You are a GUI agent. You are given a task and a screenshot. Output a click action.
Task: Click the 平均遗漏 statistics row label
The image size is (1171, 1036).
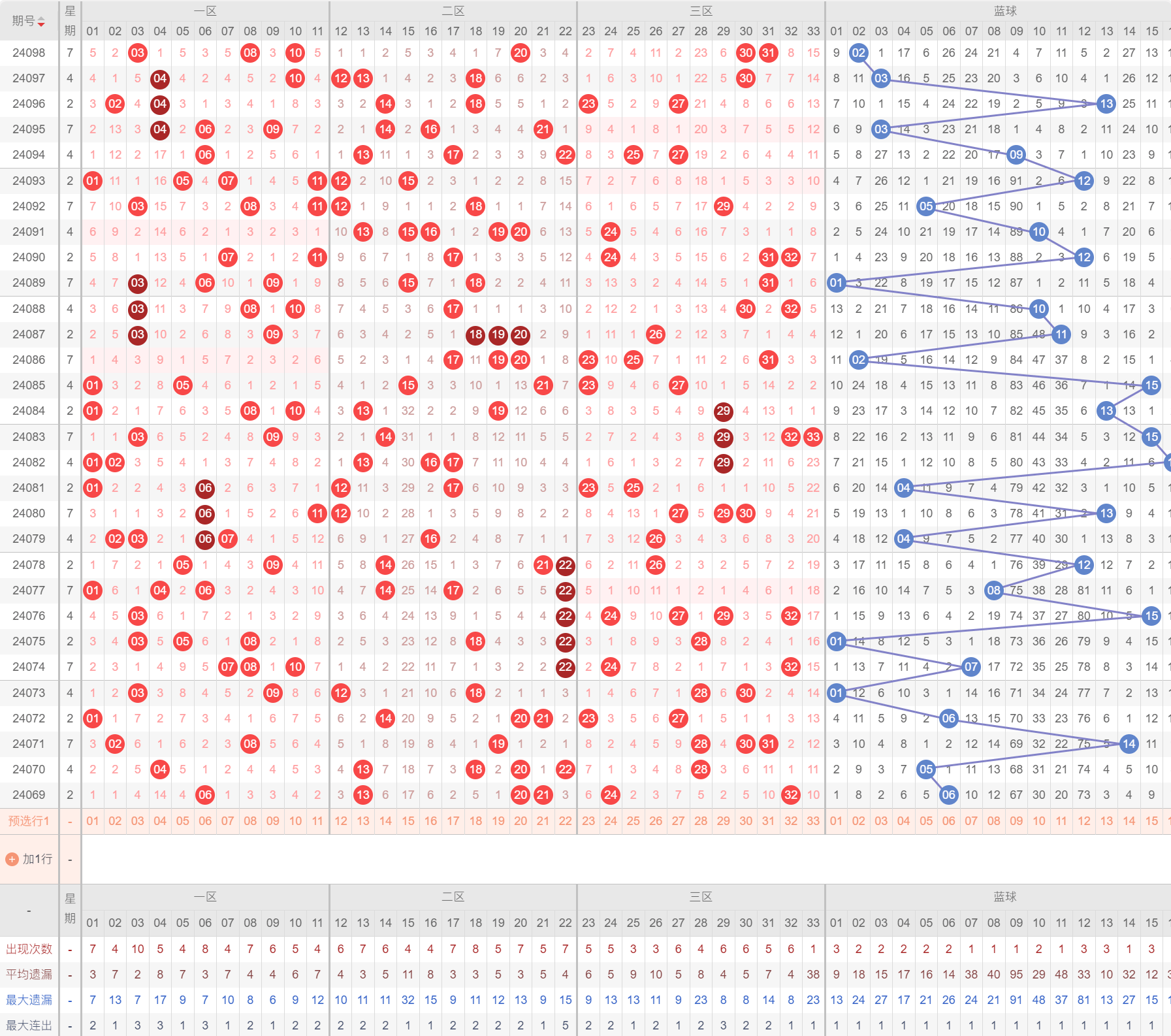[x=29, y=975]
